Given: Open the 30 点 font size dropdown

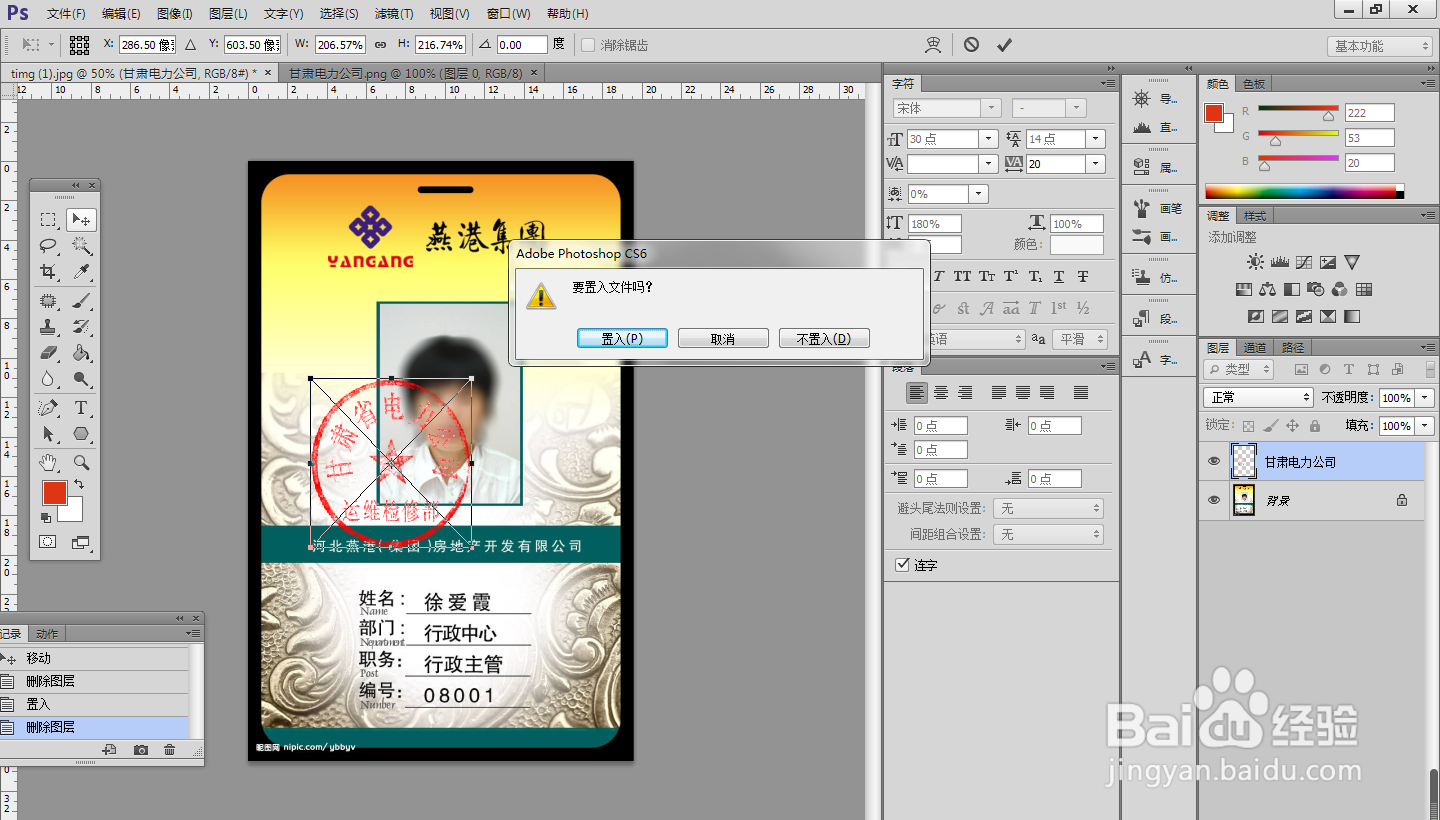Looking at the screenshot, I should click(x=988, y=139).
